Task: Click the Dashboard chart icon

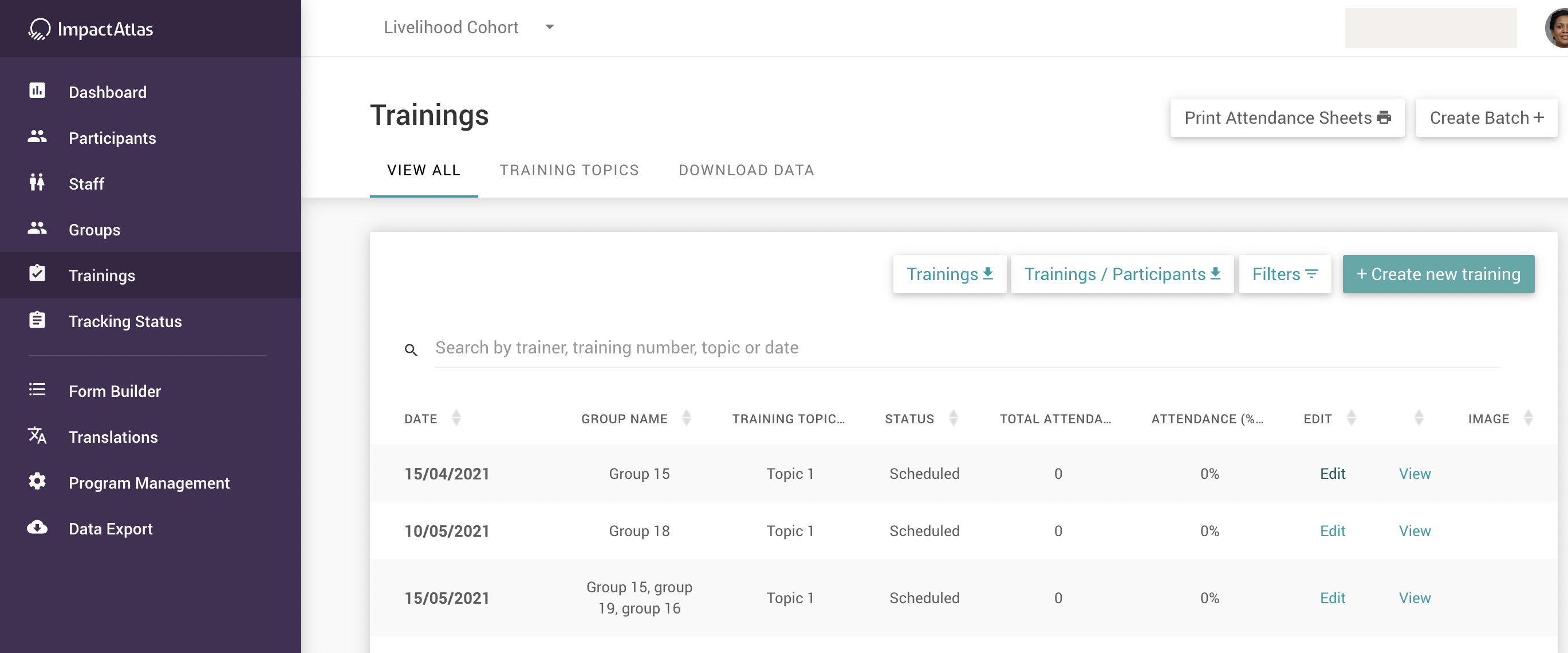Action: pyautogui.click(x=37, y=91)
